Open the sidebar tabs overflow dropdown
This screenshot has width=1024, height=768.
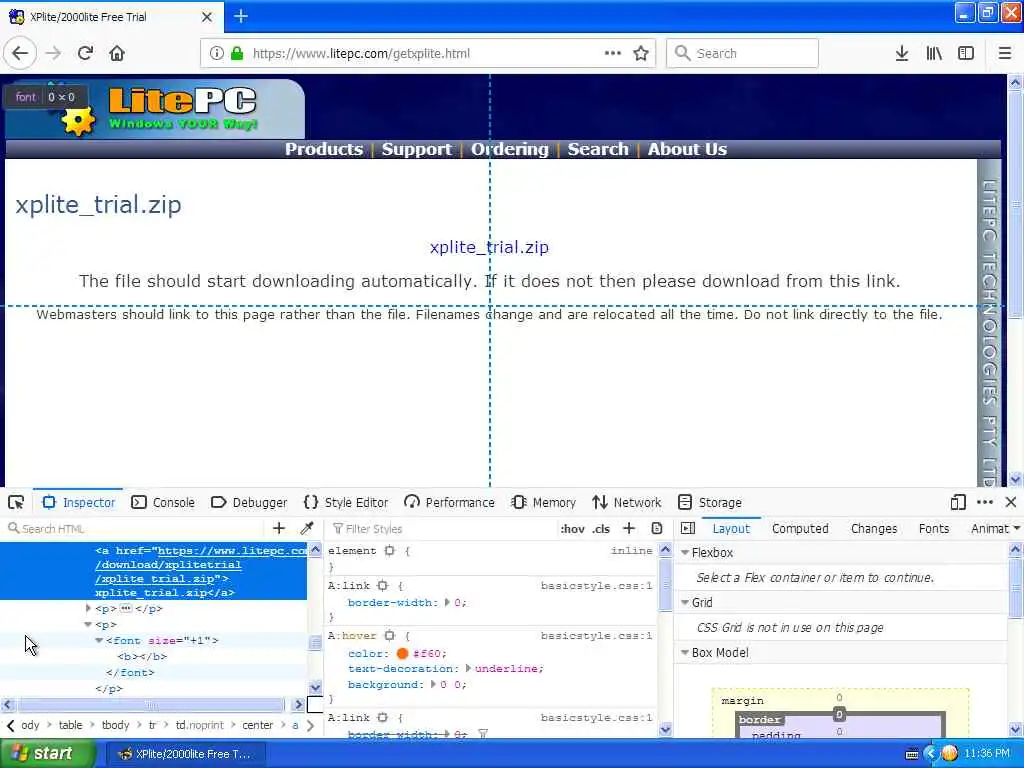coord(1017,528)
